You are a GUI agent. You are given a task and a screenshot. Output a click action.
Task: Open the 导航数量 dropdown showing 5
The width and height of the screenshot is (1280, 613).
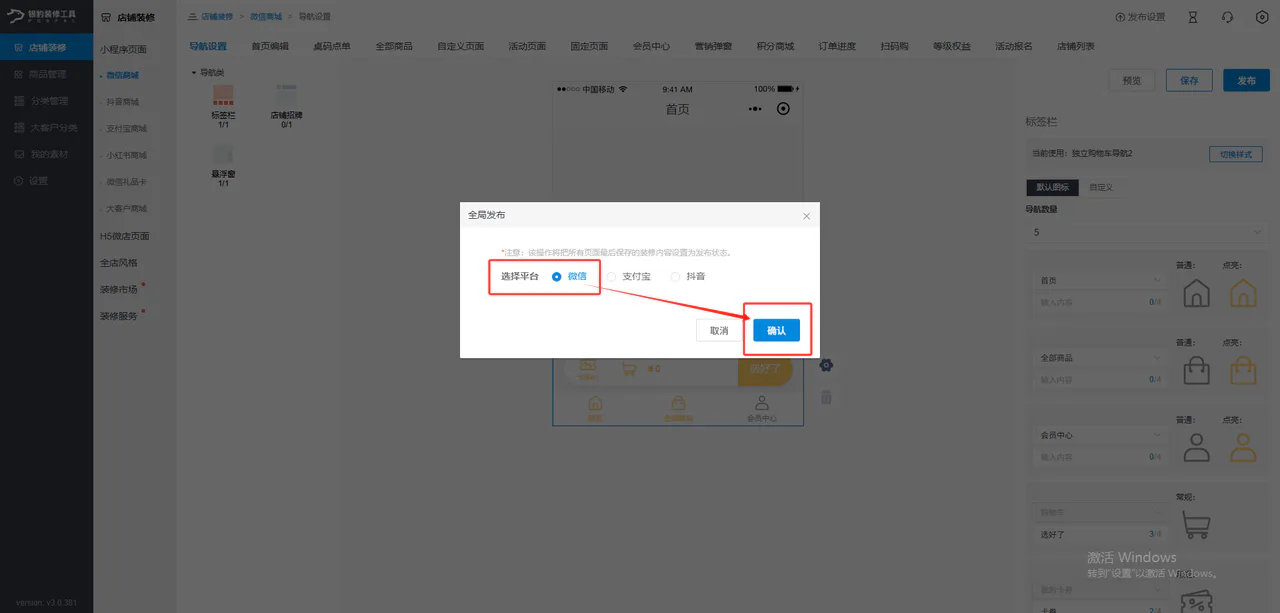point(1148,232)
